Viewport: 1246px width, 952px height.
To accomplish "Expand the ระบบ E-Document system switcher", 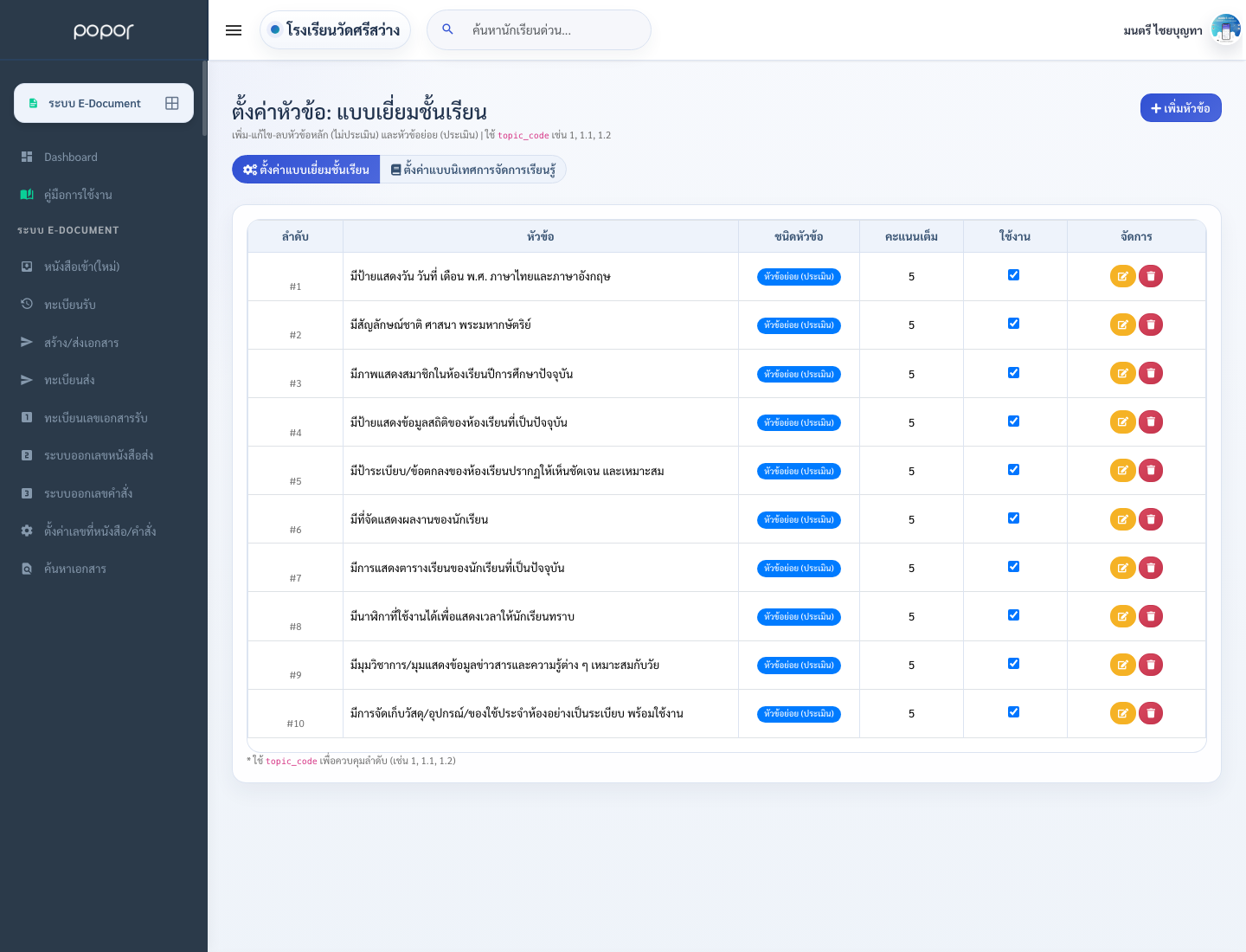I will point(104,103).
